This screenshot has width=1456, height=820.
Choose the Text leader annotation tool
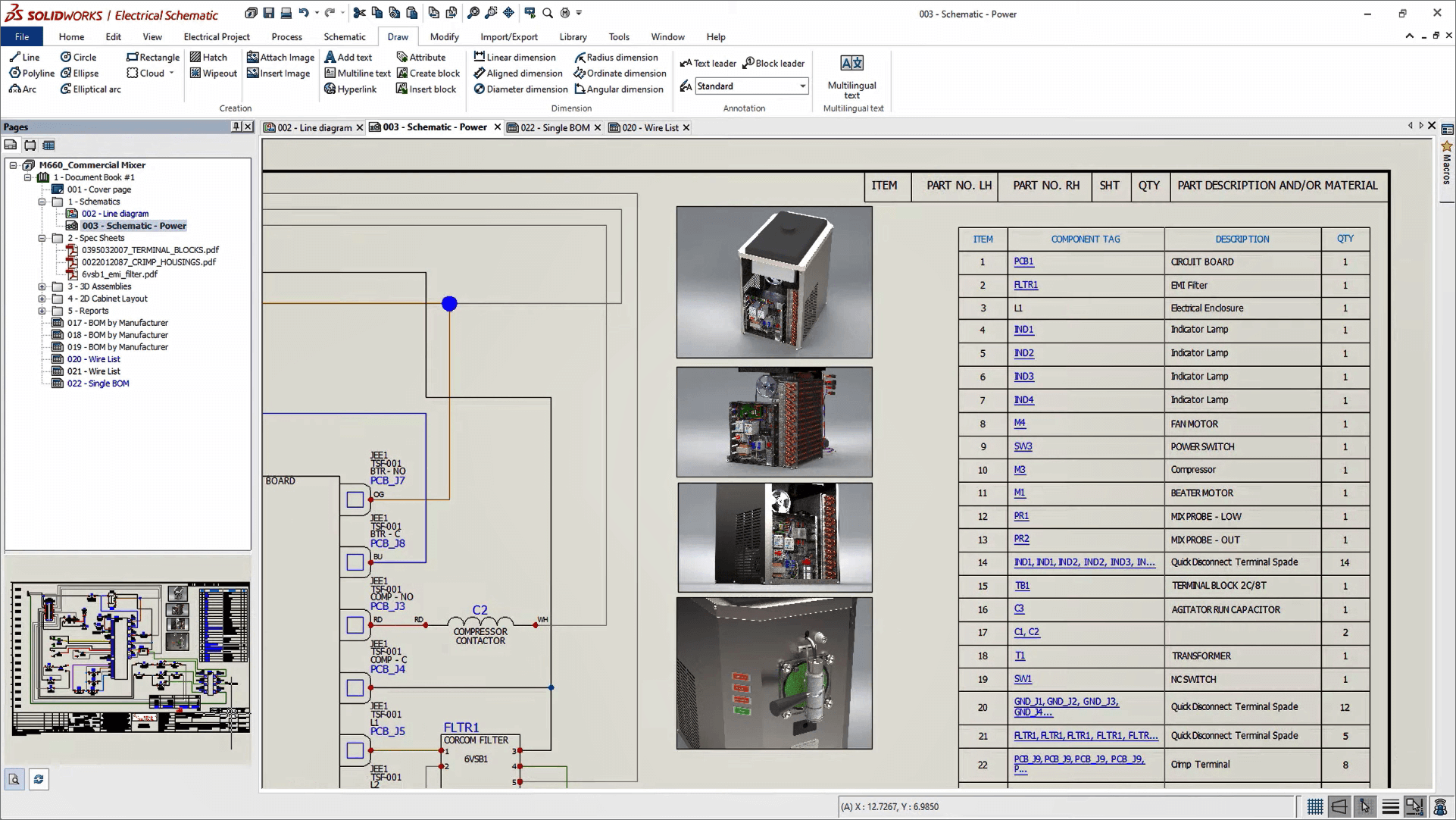tap(708, 63)
